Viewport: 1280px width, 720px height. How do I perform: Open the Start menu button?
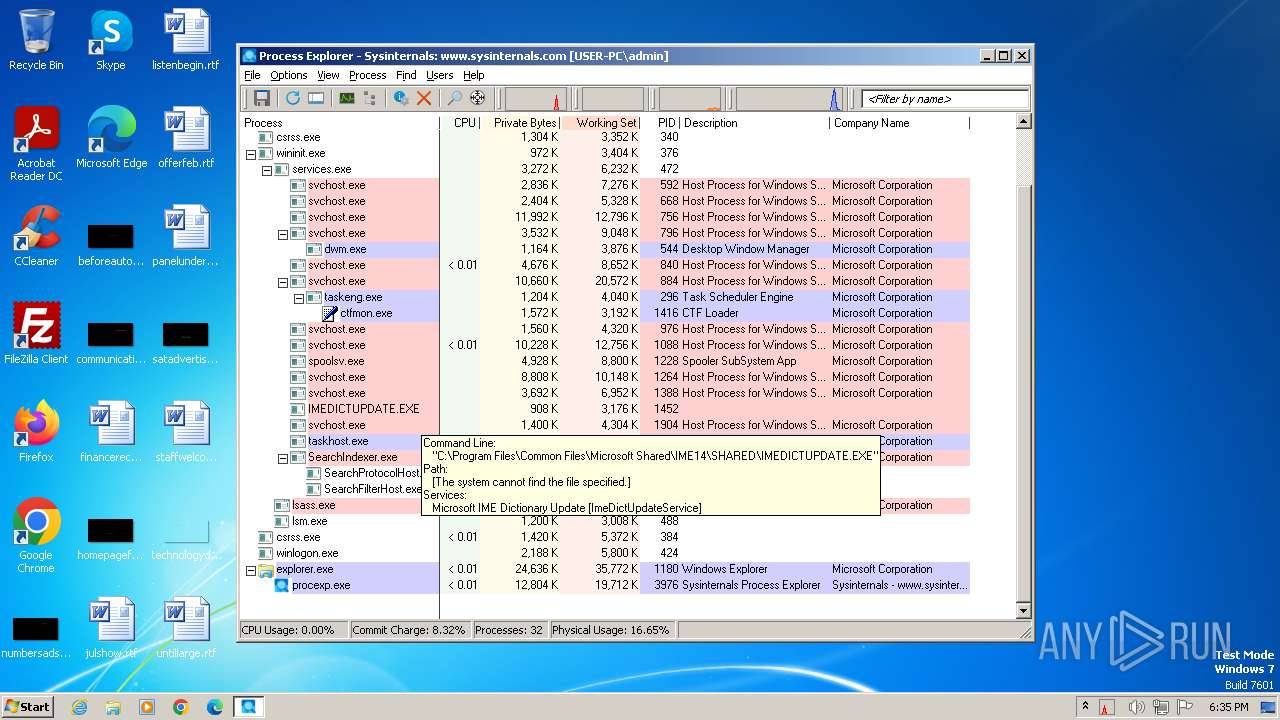tap(27, 706)
